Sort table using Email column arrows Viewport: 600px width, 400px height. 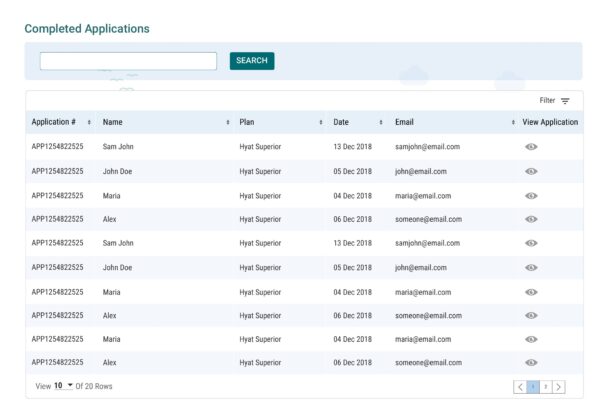[513, 122]
